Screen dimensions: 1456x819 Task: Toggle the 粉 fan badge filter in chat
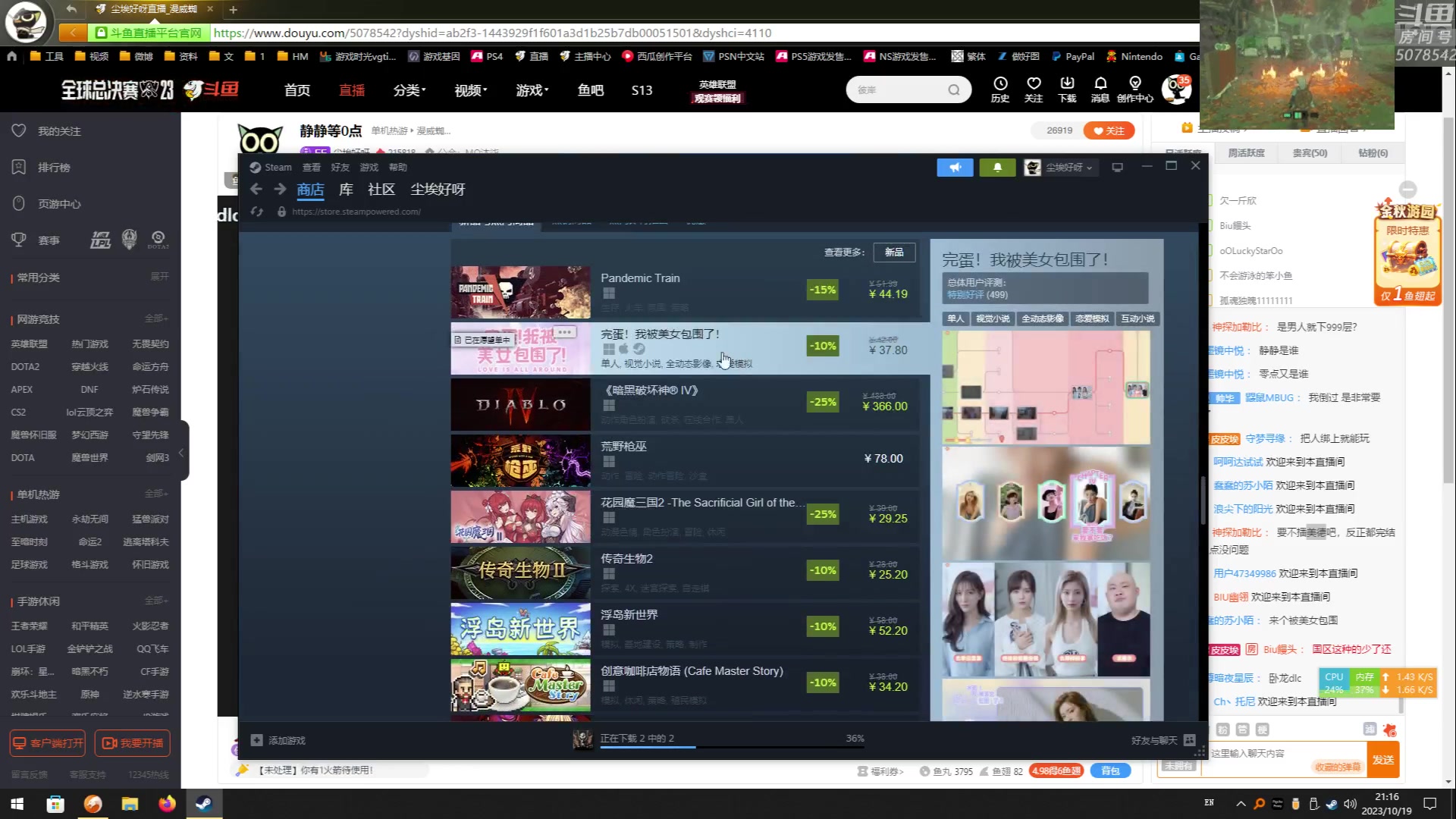(x=1222, y=730)
